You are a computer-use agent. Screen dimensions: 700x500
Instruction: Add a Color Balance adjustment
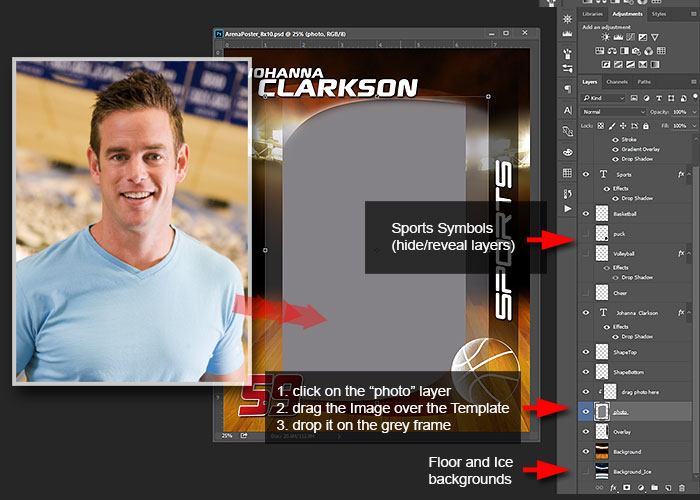612,51
